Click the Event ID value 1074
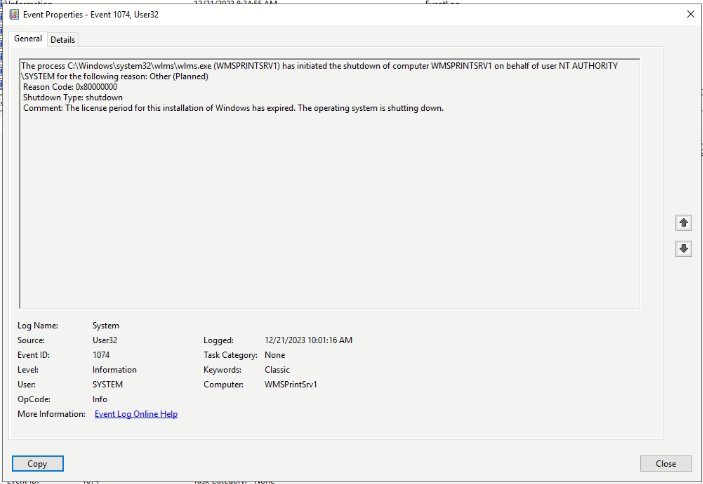Screen dimensions: 703x484 tap(101, 355)
